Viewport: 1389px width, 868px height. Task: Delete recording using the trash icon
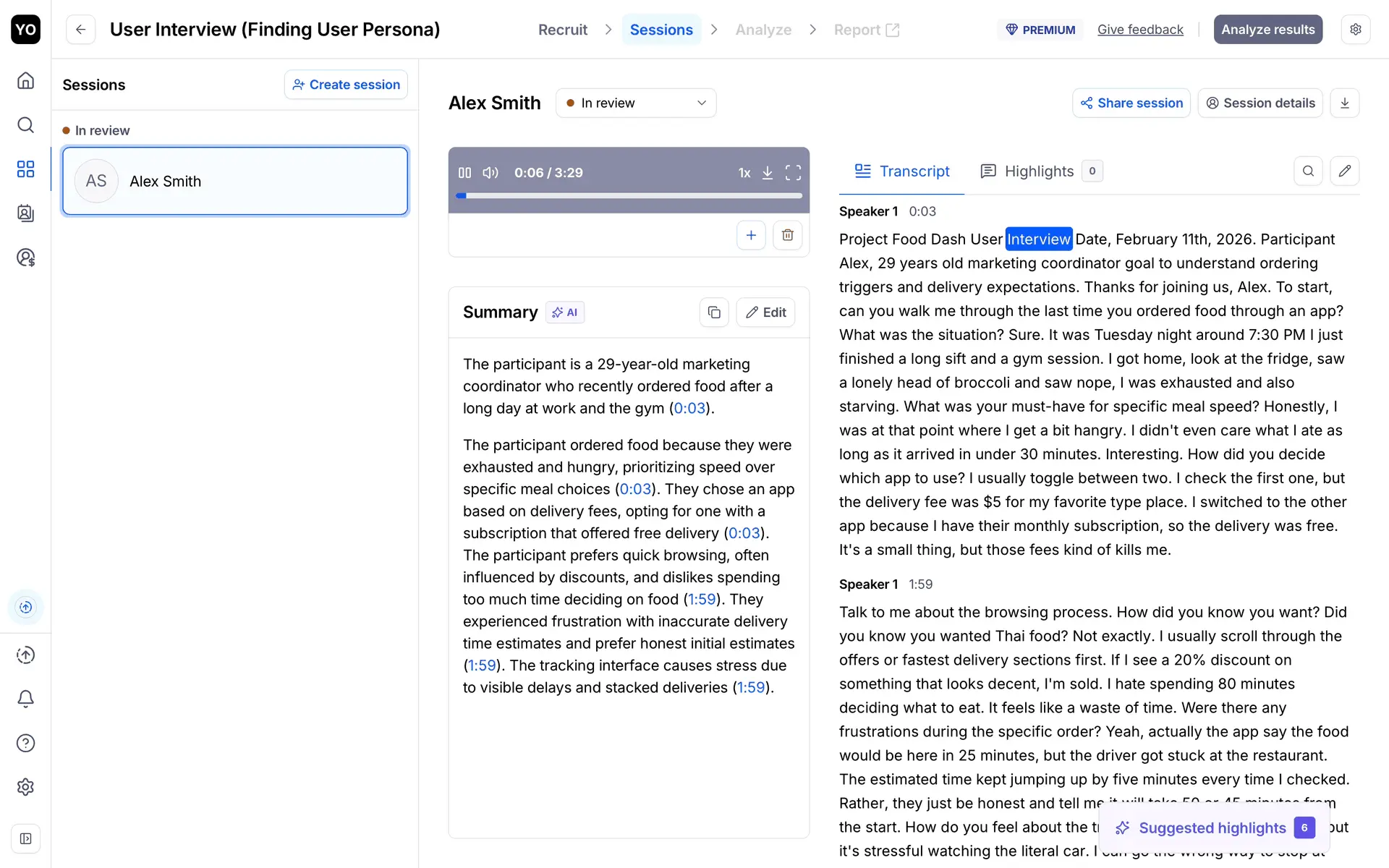pos(788,235)
